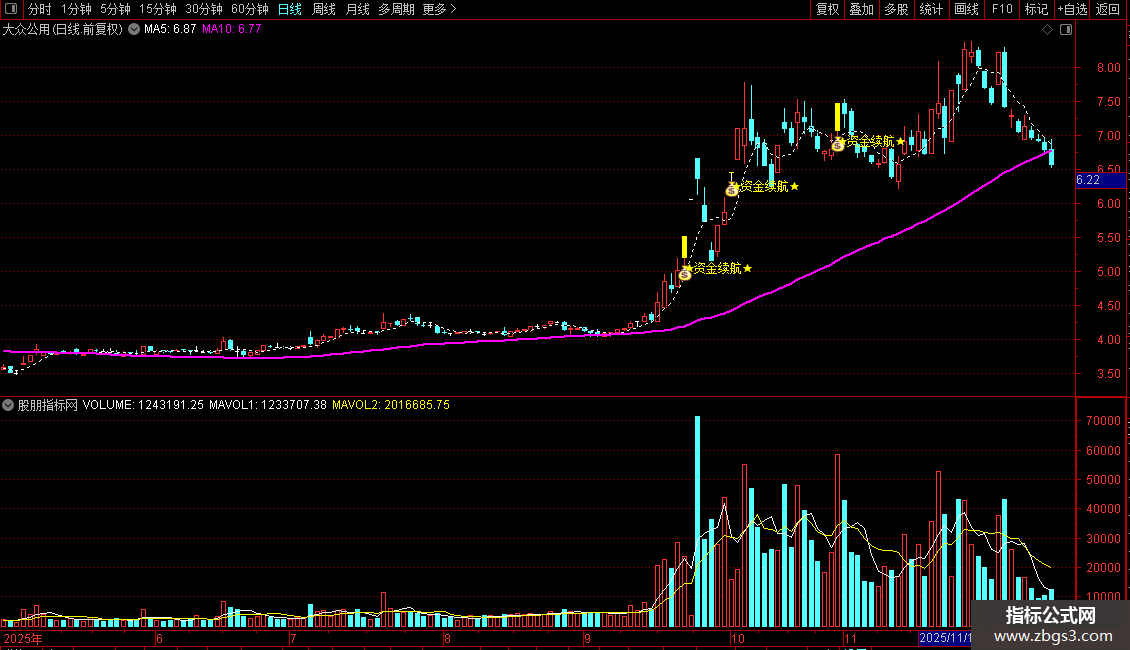Click the 70000 volume axis label

pyautogui.click(x=1103, y=421)
